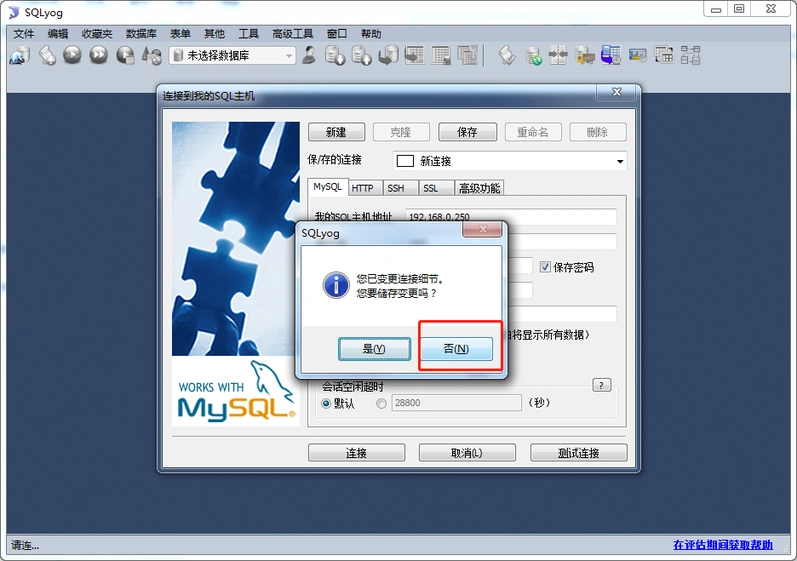Close the 连接到我的SQL主机 dialog
The width and height of the screenshot is (797, 561).
617,92
